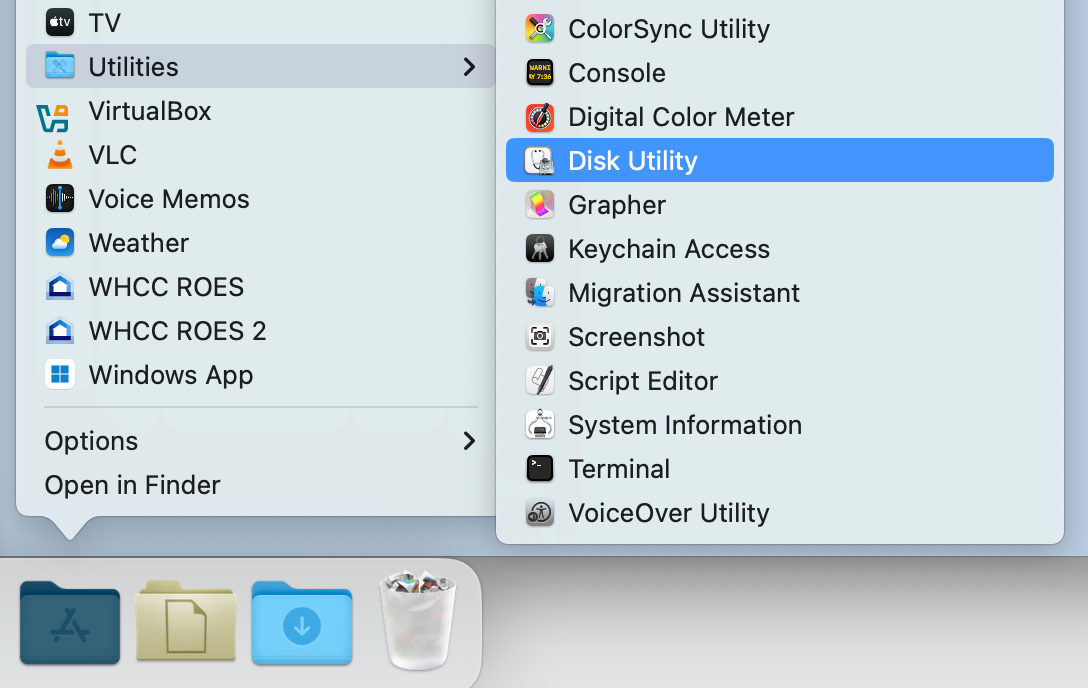Click the Keychain Access keys icon

tap(540, 249)
